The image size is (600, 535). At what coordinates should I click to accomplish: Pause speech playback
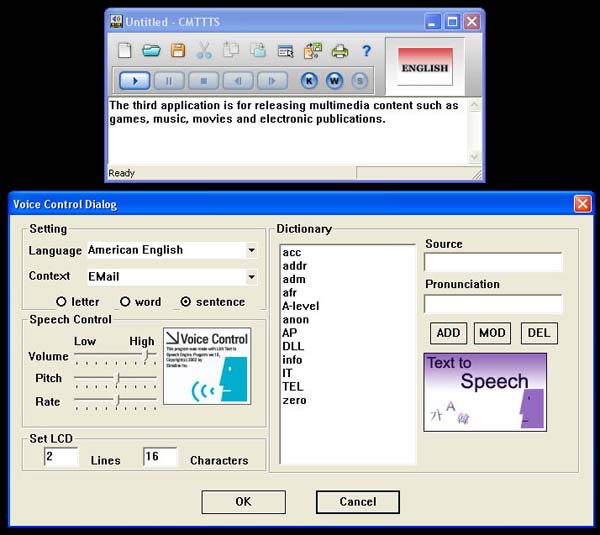tap(169, 81)
